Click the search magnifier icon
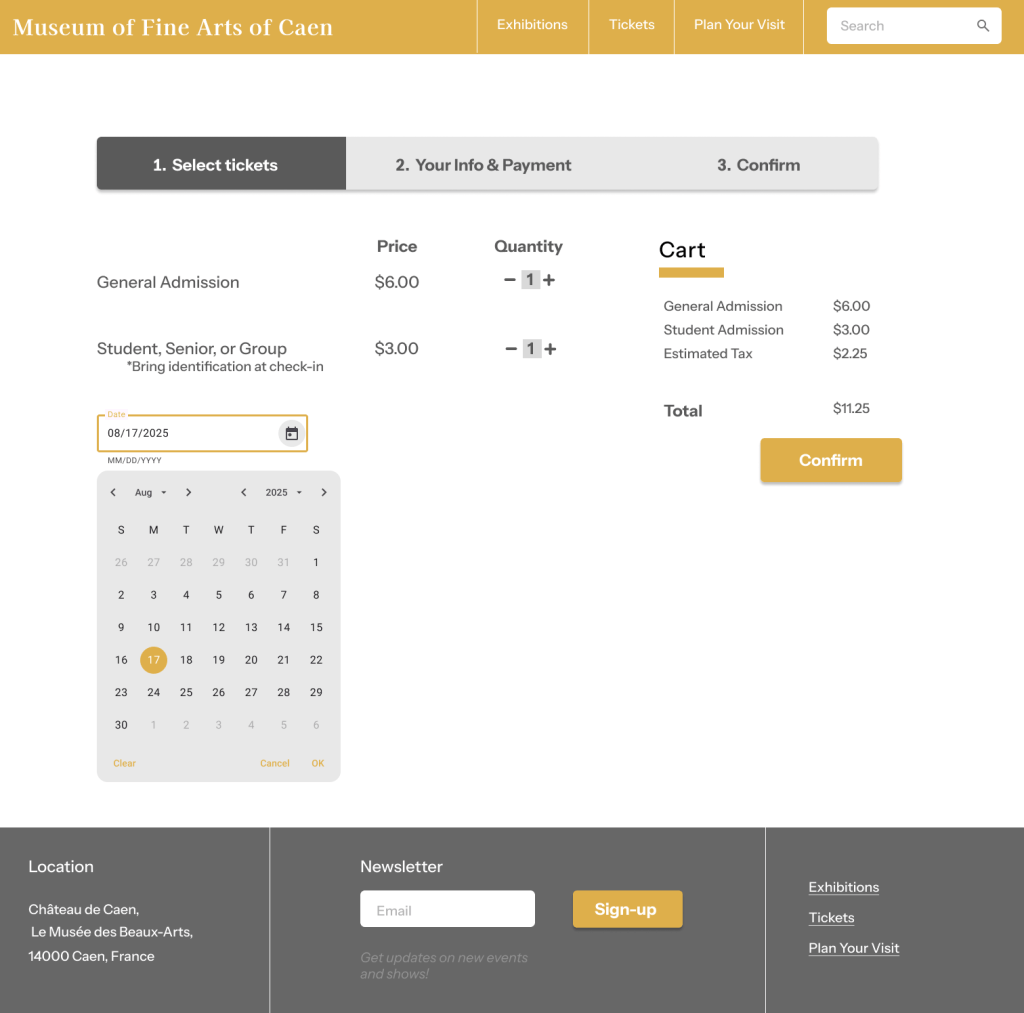 click(983, 26)
